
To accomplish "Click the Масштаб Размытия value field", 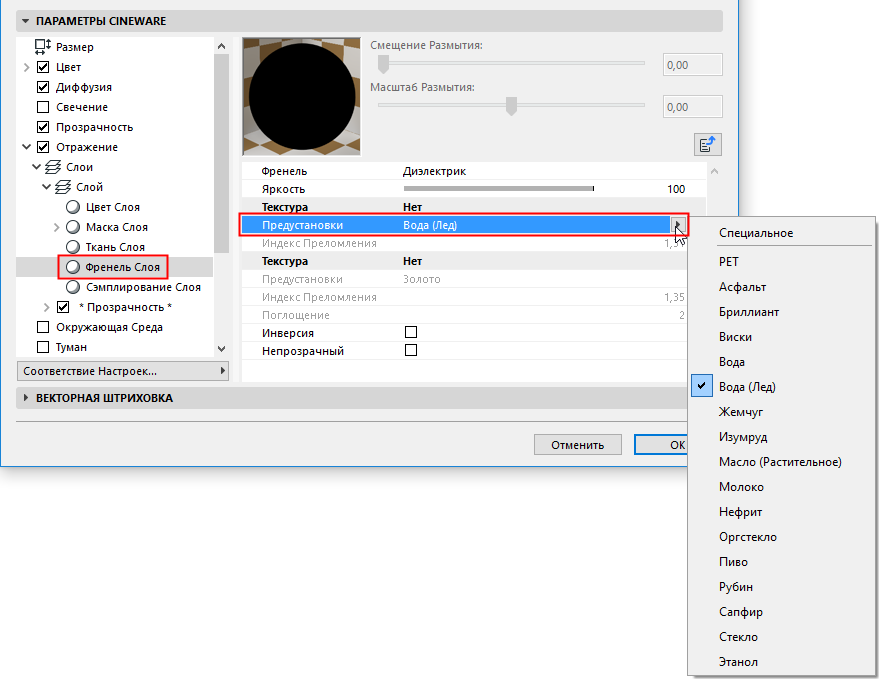I will [x=692, y=107].
